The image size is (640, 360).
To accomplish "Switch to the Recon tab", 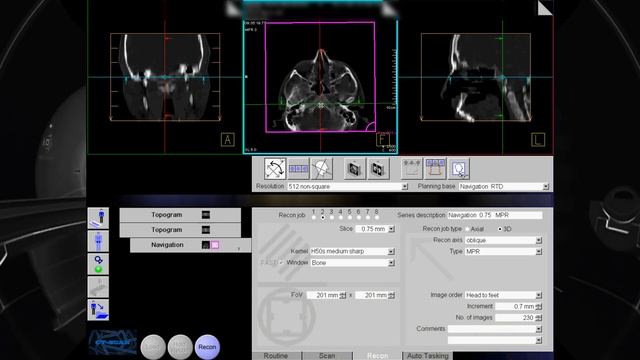I will point(378,356).
